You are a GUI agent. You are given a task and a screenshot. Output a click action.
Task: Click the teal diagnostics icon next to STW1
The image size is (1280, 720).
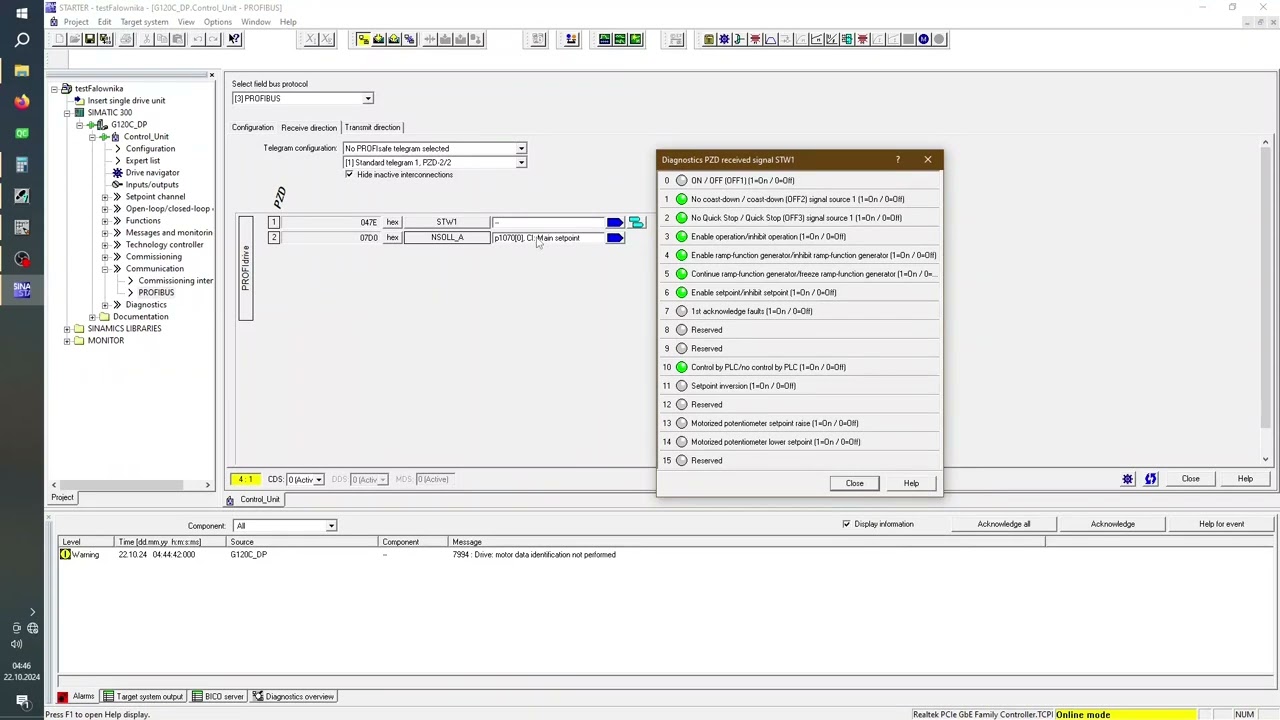coord(636,222)
